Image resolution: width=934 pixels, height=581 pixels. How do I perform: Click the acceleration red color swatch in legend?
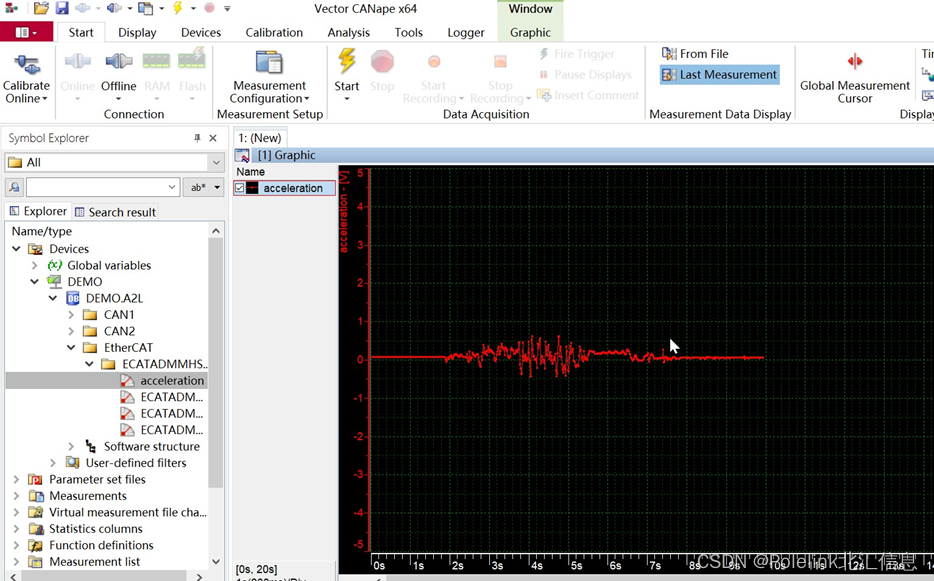[x=253, y=188]
